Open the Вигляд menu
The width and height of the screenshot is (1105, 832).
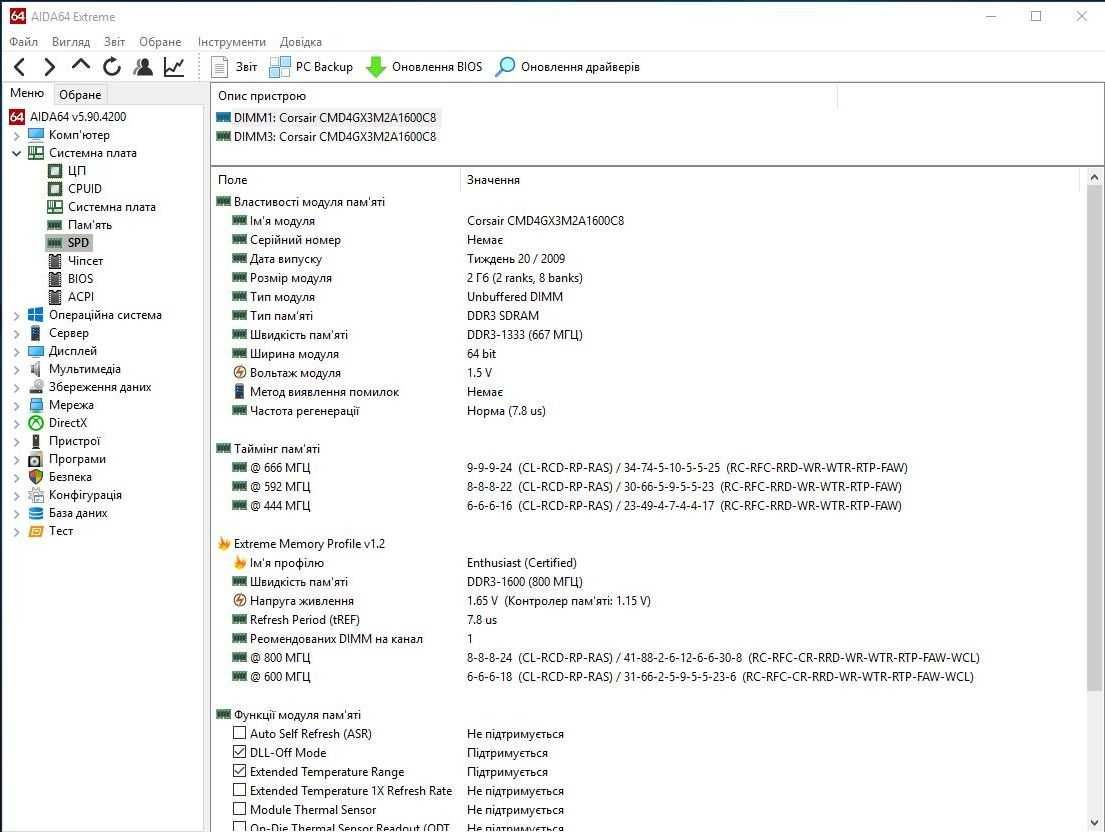coord(70,42)
